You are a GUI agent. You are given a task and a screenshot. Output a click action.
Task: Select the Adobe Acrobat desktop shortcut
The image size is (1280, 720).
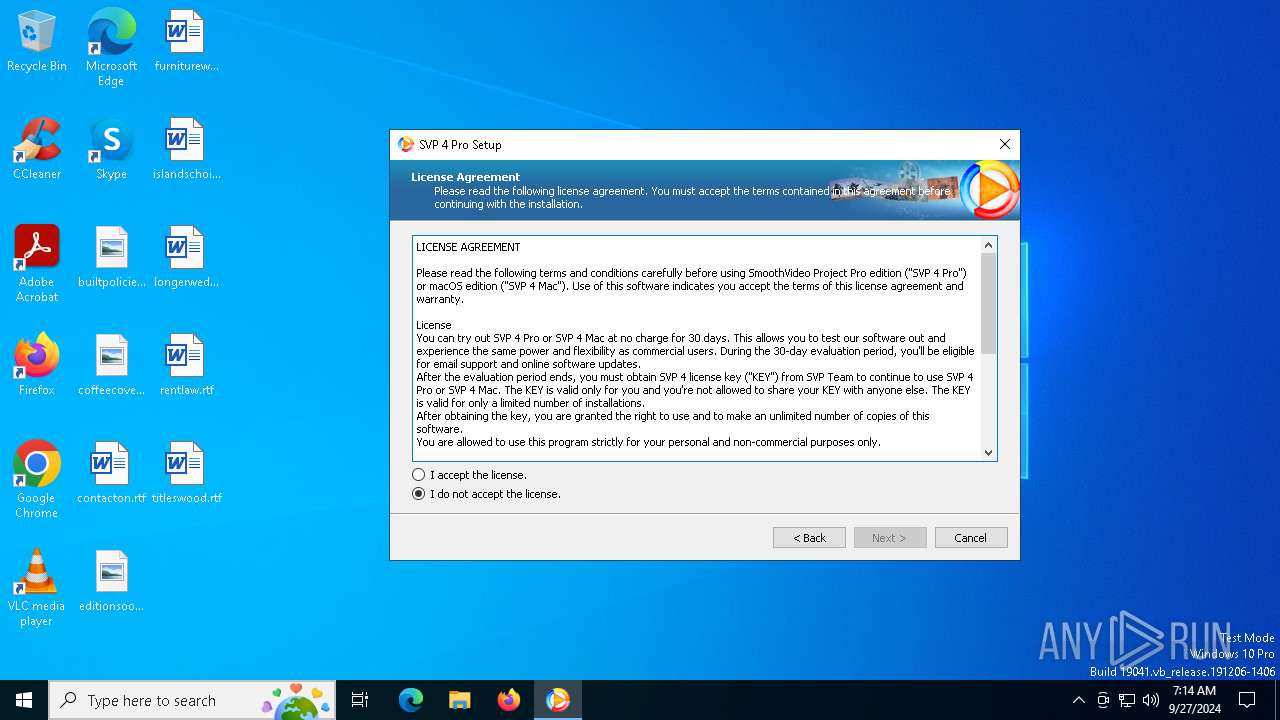(37, 264)
